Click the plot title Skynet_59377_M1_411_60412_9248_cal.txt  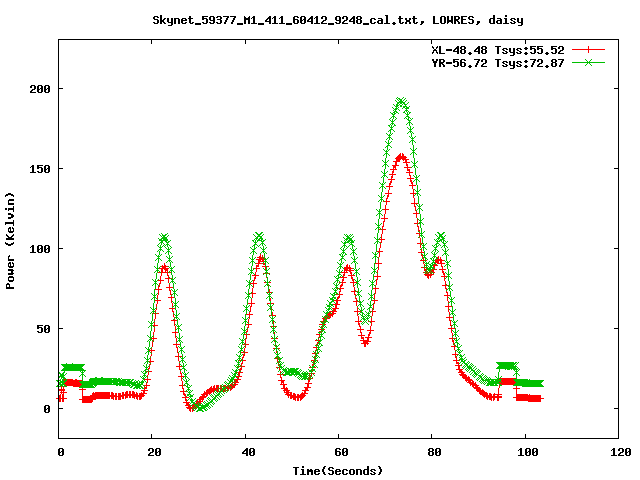(x=285, y=20)
